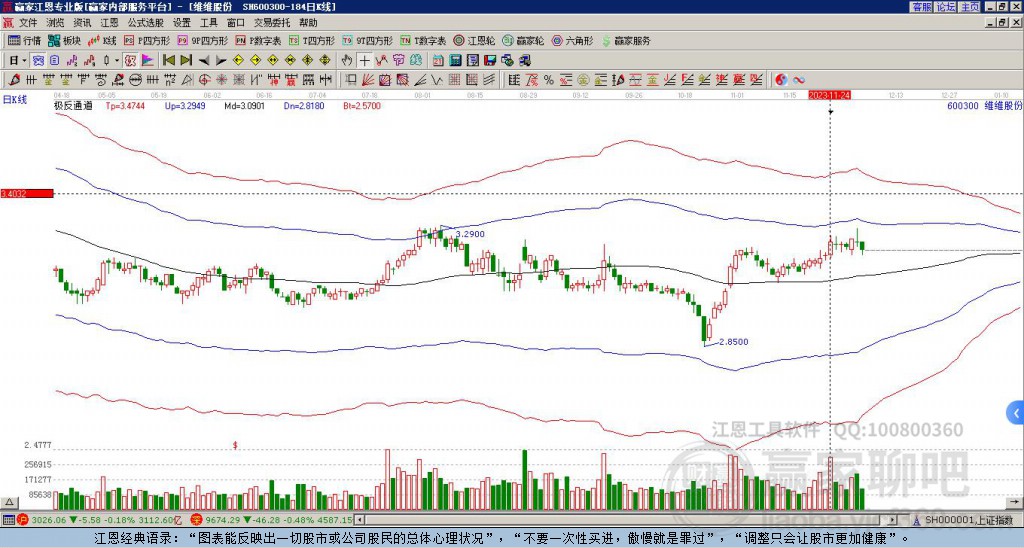Viewport: 1024px width, 548px height.
Task: Open the 交易委托 menu
Action: coord(272,23)
